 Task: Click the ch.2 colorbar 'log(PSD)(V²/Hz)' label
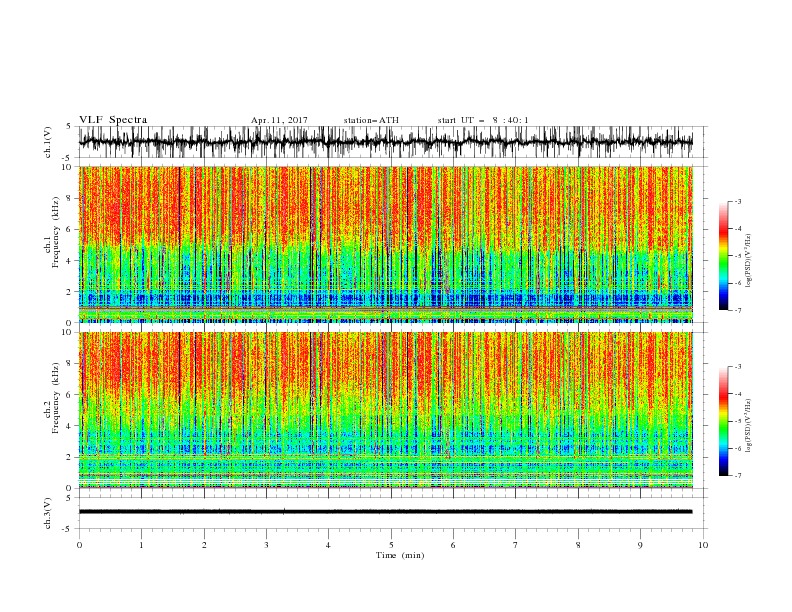(x=748, y=426)
